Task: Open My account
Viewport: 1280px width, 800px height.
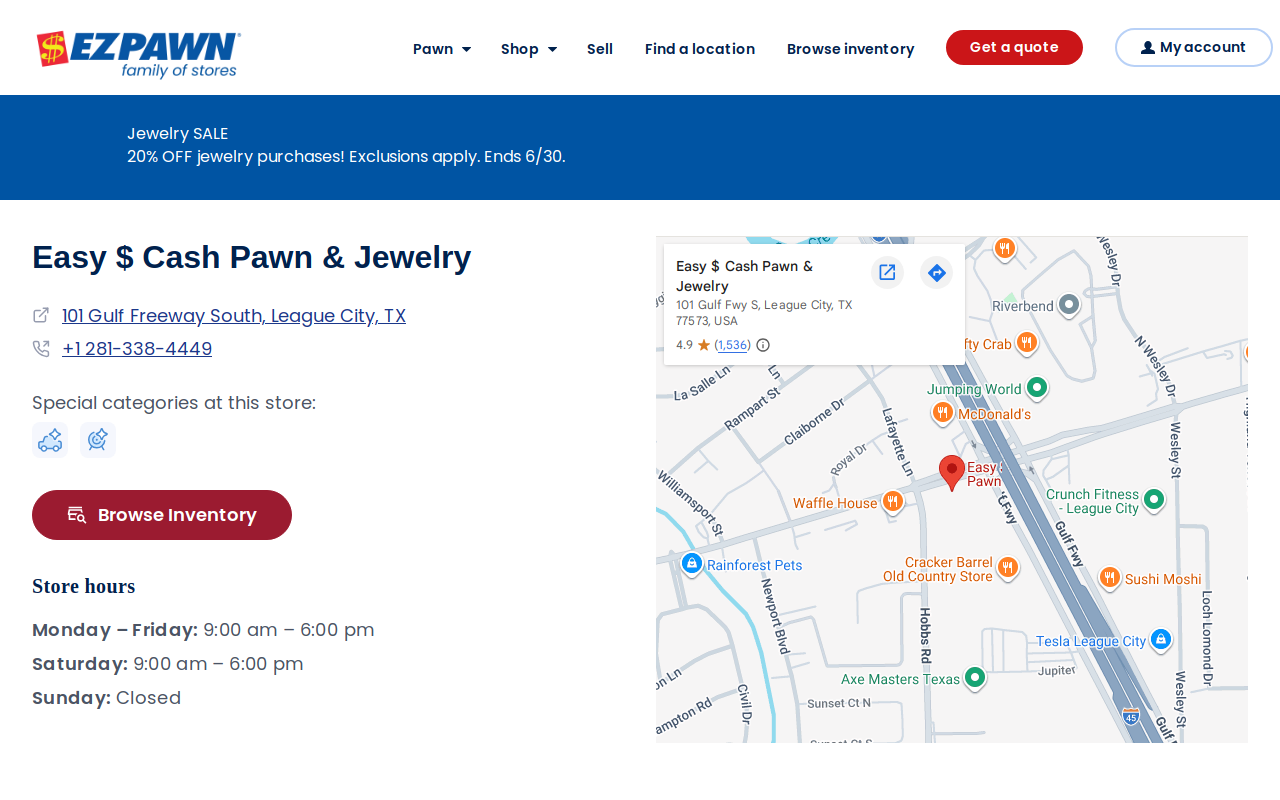Action: coord(1194,47)
